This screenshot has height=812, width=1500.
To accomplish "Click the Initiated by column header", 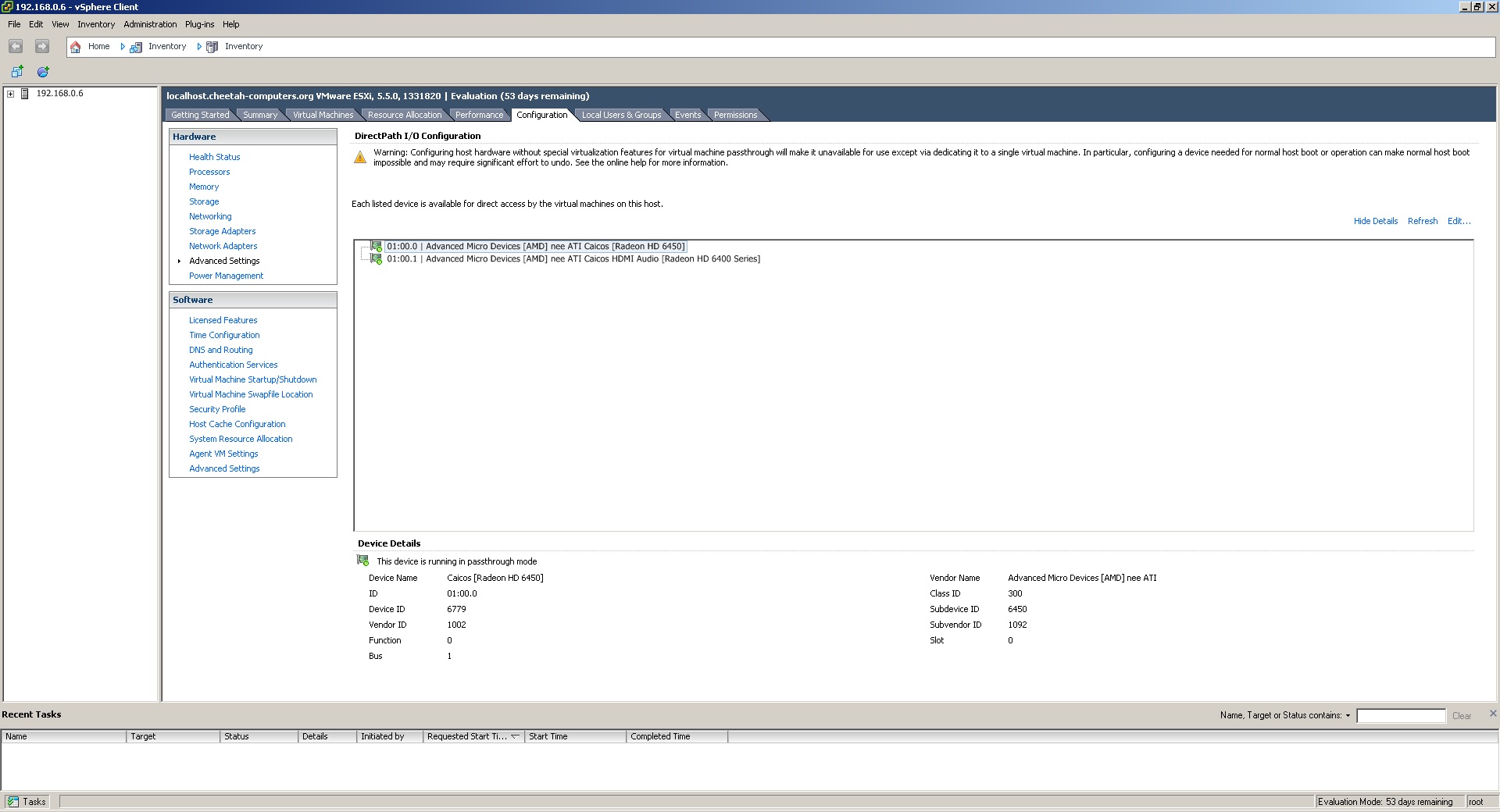I will [390, 736].
